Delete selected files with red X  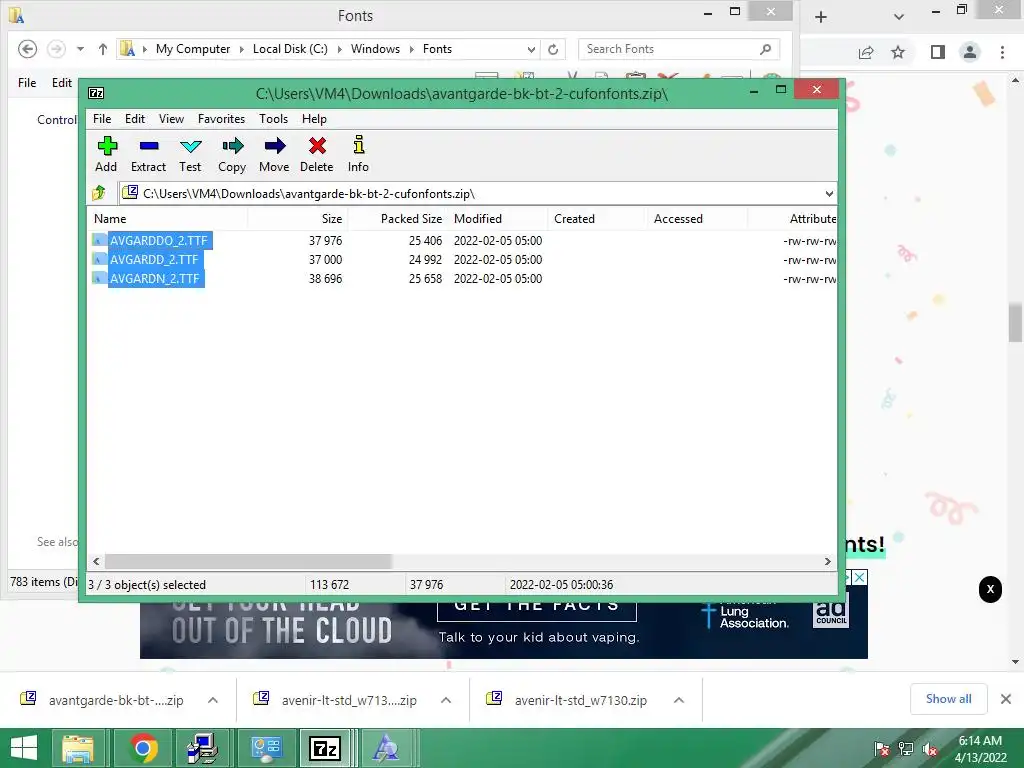[x=317, y=154]
